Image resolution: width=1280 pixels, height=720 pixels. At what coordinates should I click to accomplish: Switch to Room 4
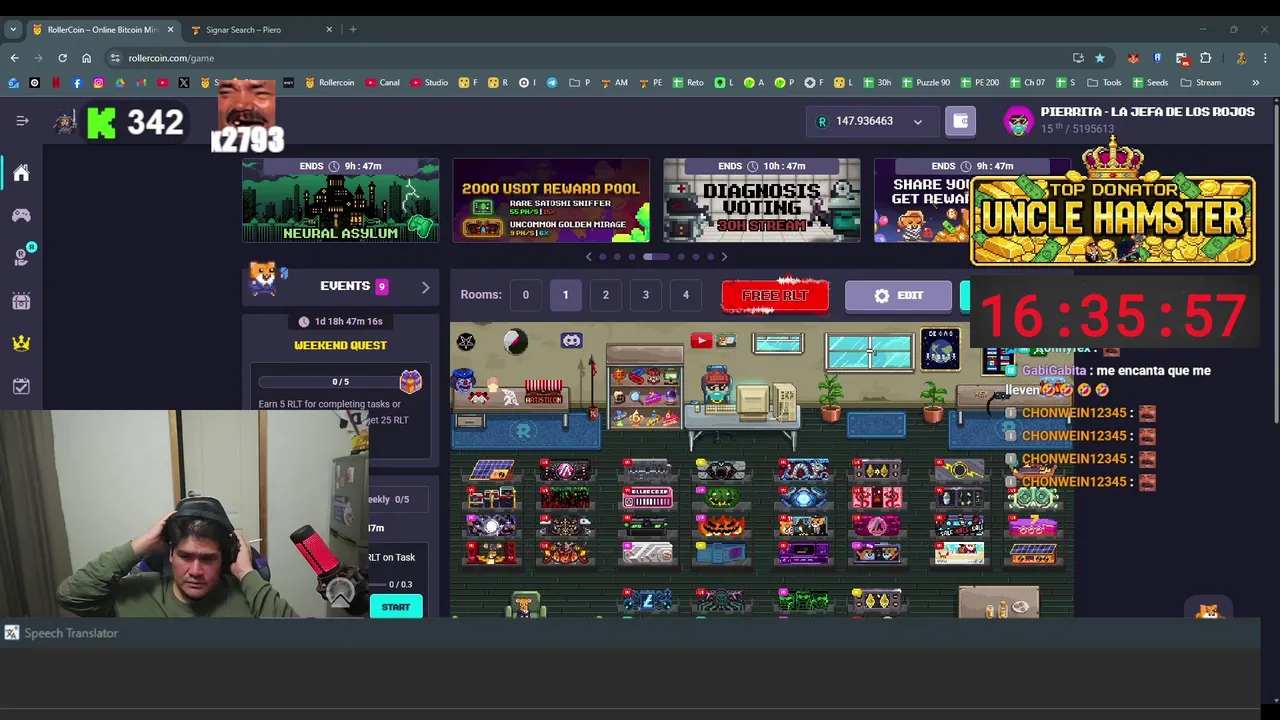(x=685, y=295)
